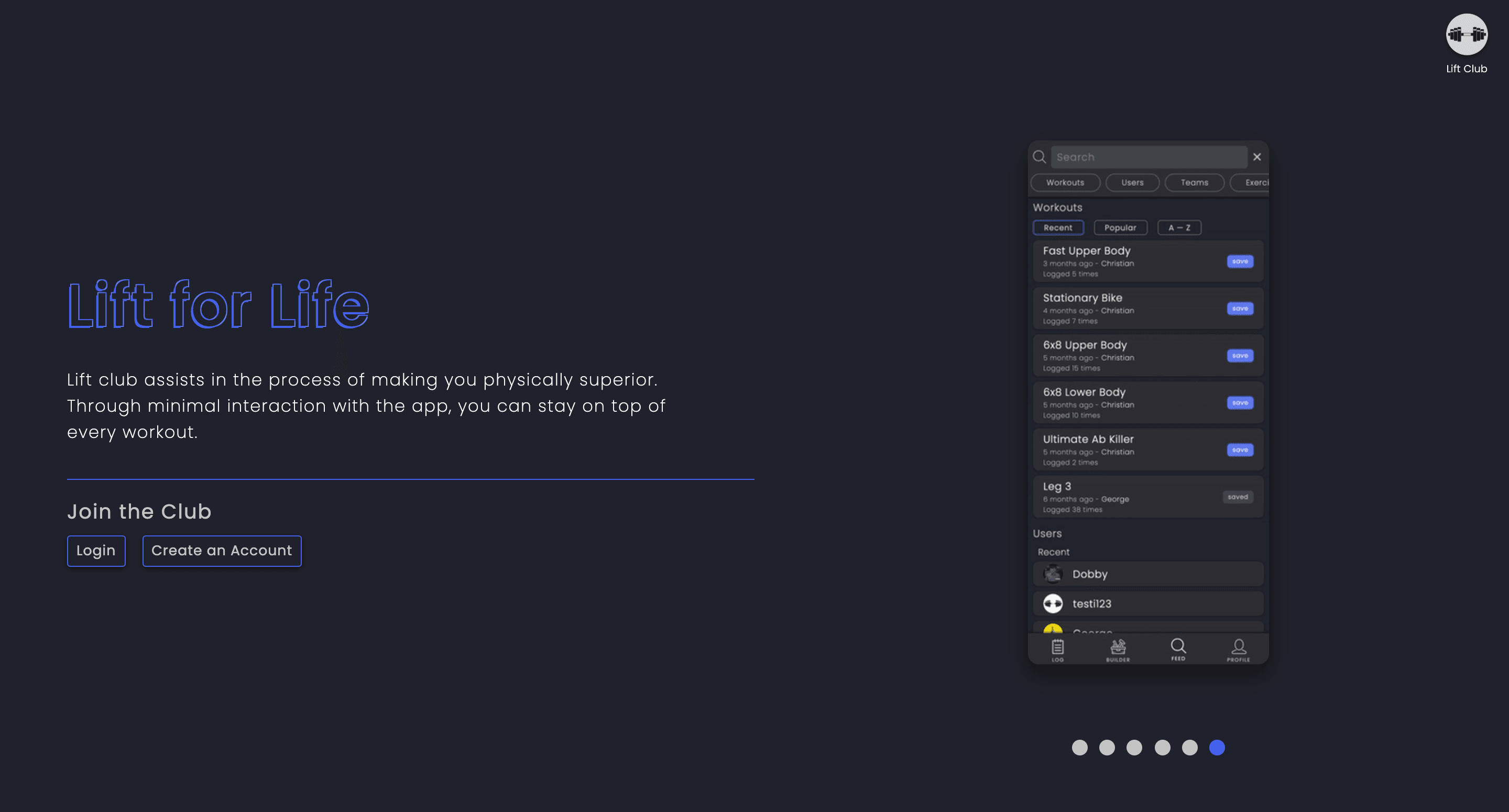Image resolution: width=1509 pixels, height=812 pixels.
Task: Select the active blue carousel dot
Action: pos(1217,748)
